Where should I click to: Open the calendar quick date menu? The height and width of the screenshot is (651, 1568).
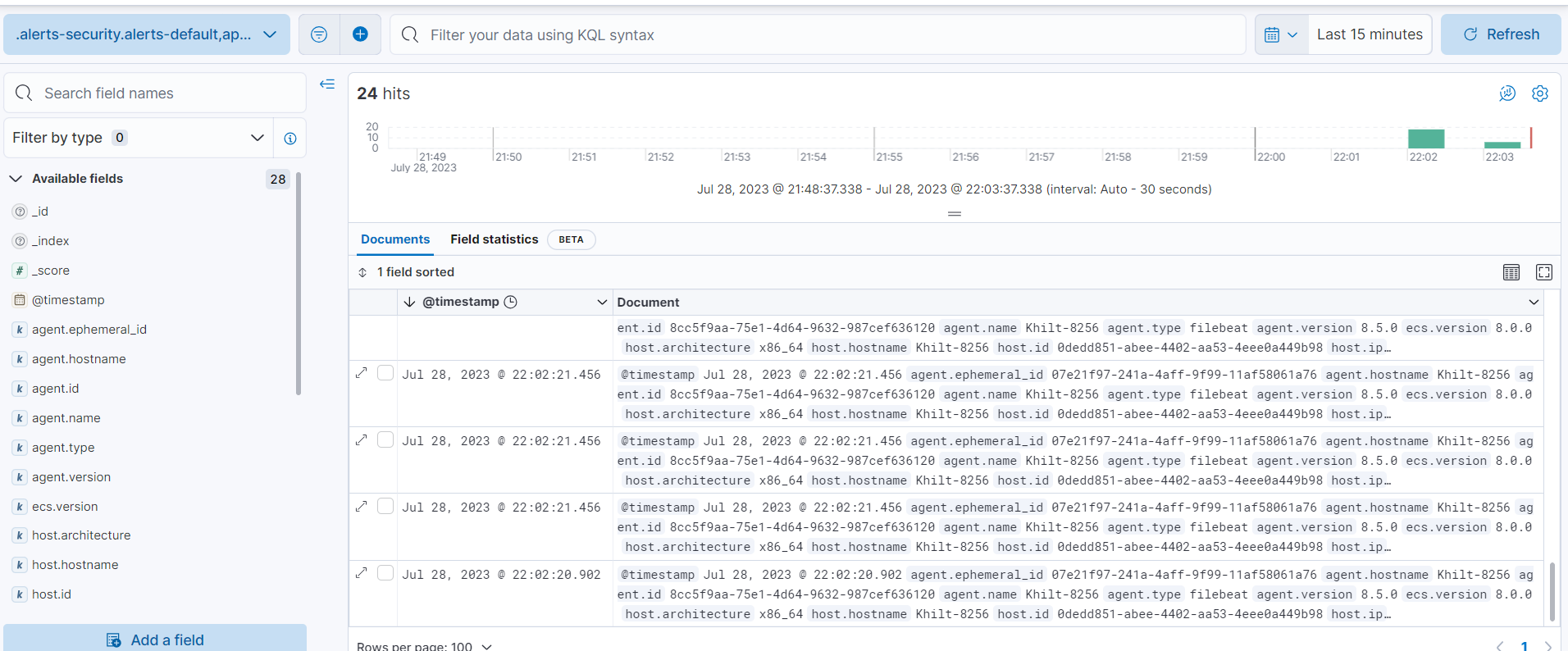[1281, 34]
